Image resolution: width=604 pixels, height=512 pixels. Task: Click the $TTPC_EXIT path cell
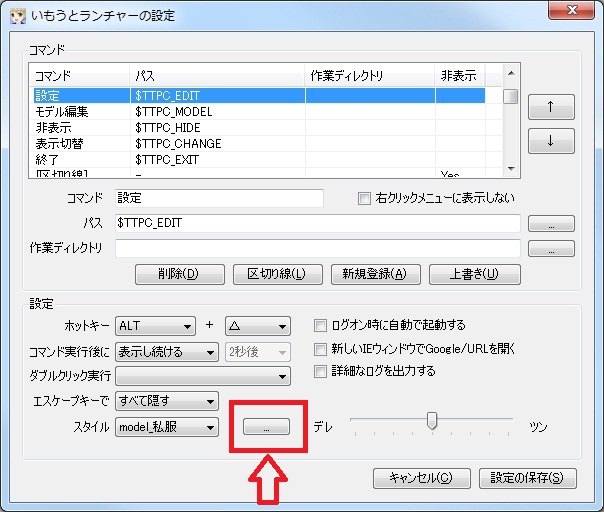pos(167,159)
